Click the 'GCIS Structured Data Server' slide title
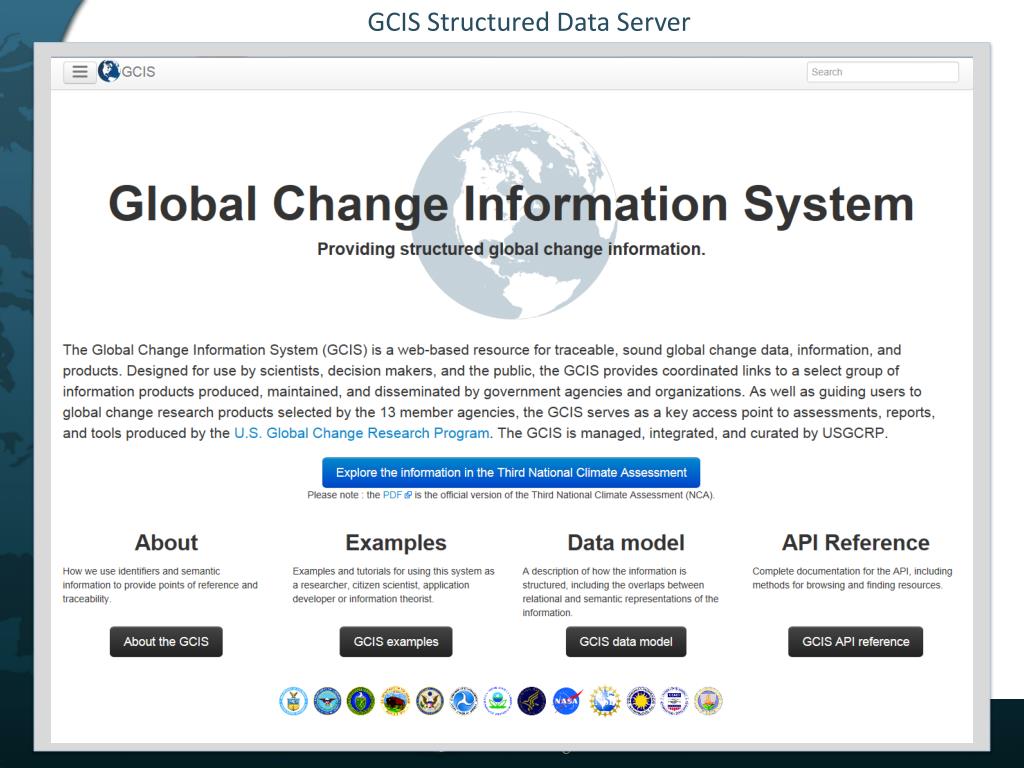 click(x=528, y=22)
